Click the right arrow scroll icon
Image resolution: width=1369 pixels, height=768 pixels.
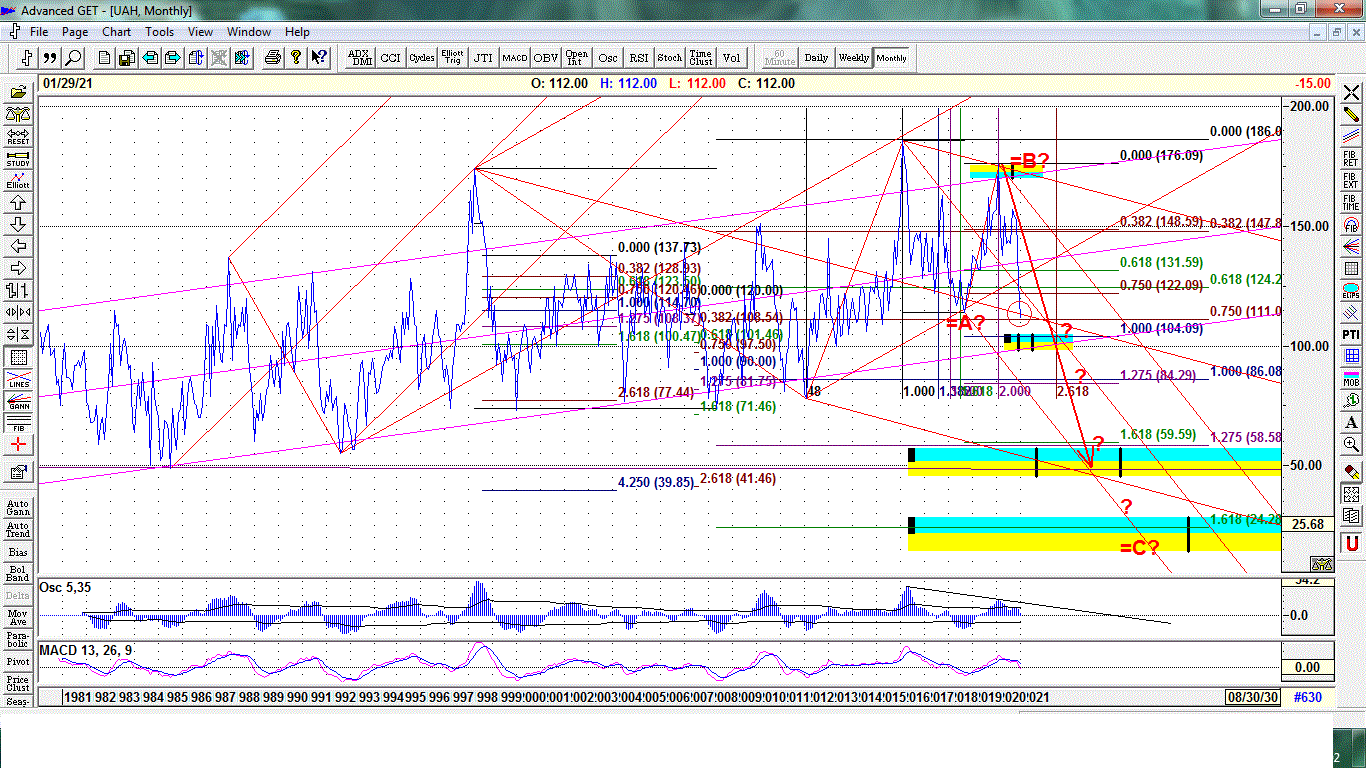(x=18, y=268)
